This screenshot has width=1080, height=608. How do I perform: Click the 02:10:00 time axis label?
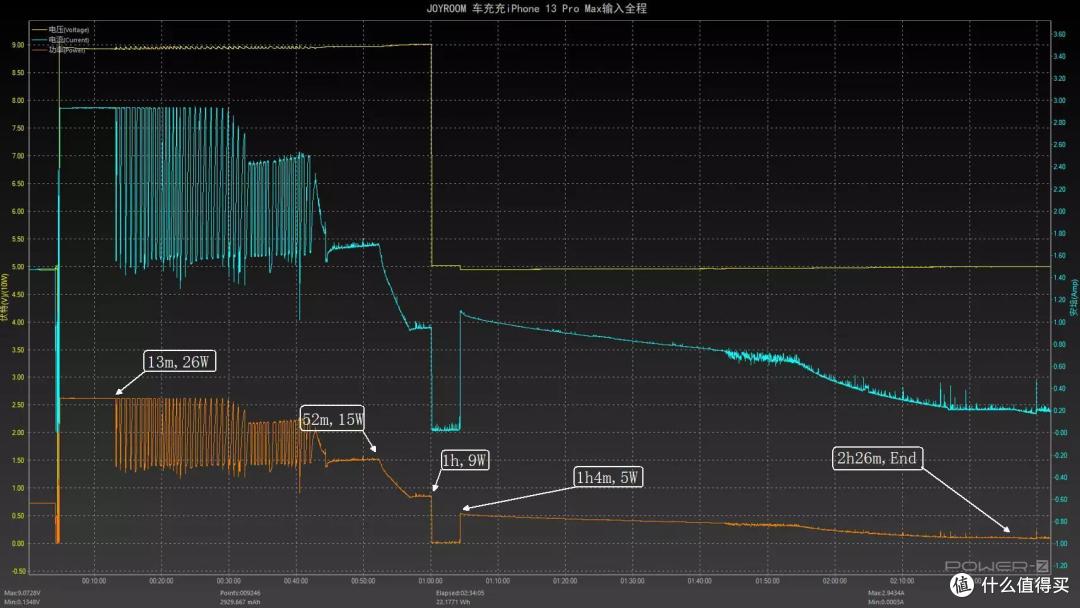[902, 581]
